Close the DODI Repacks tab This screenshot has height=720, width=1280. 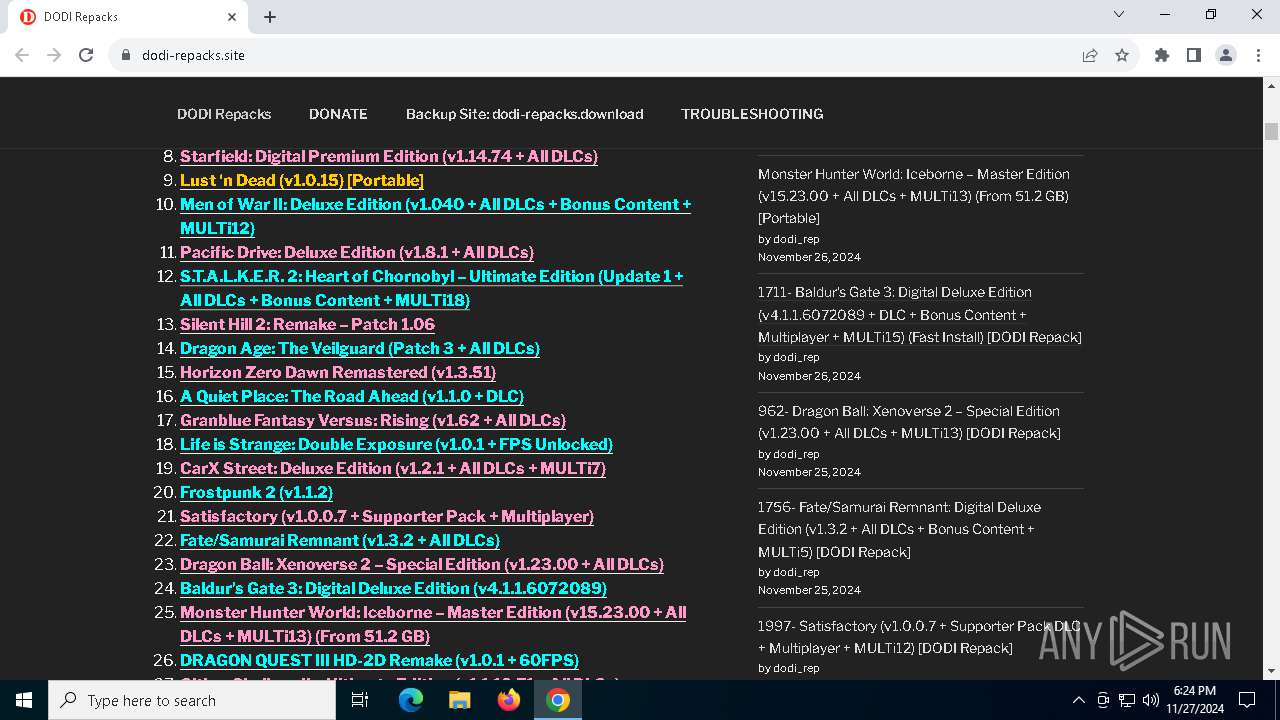point(232,17)
